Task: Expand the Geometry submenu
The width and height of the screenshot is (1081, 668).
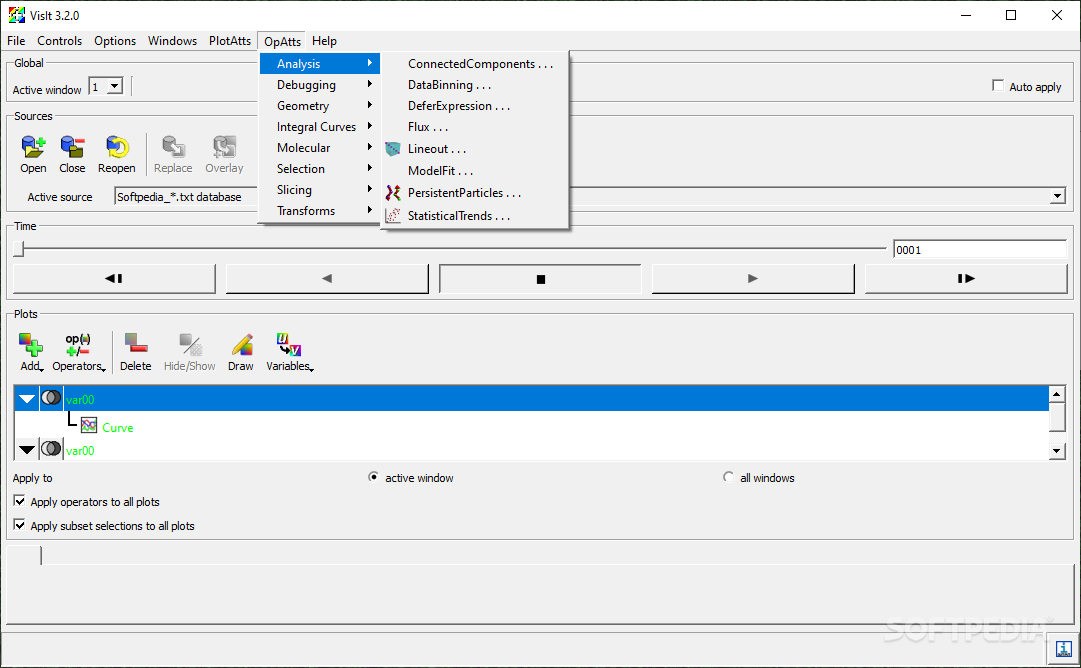Action: (320, 105)
